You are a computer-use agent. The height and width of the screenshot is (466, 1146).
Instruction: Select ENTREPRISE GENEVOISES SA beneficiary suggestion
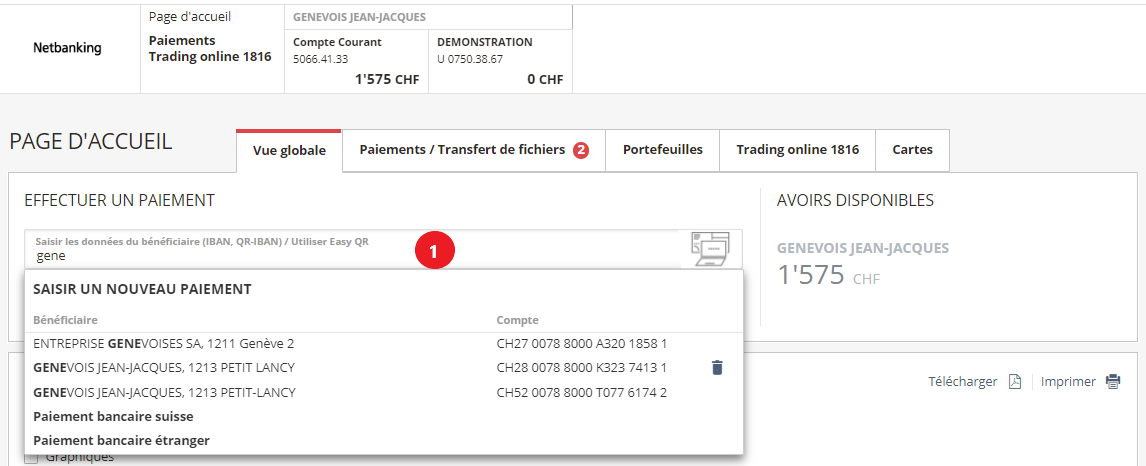164,343
